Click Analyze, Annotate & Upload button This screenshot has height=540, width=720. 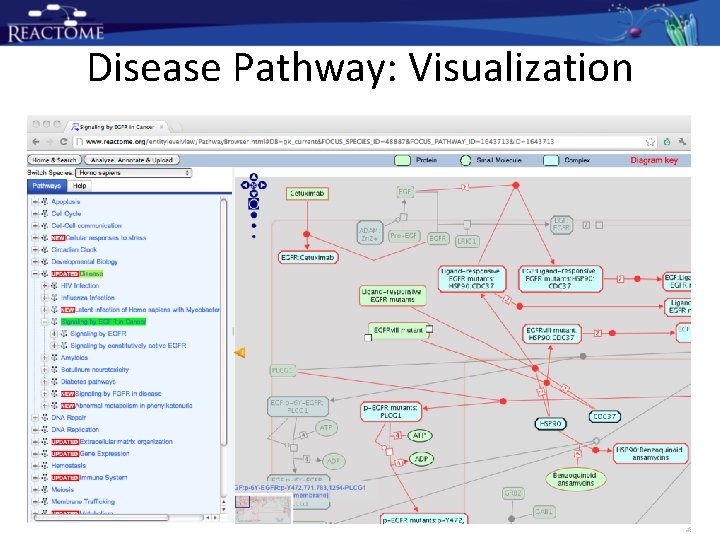coord(132,160)
